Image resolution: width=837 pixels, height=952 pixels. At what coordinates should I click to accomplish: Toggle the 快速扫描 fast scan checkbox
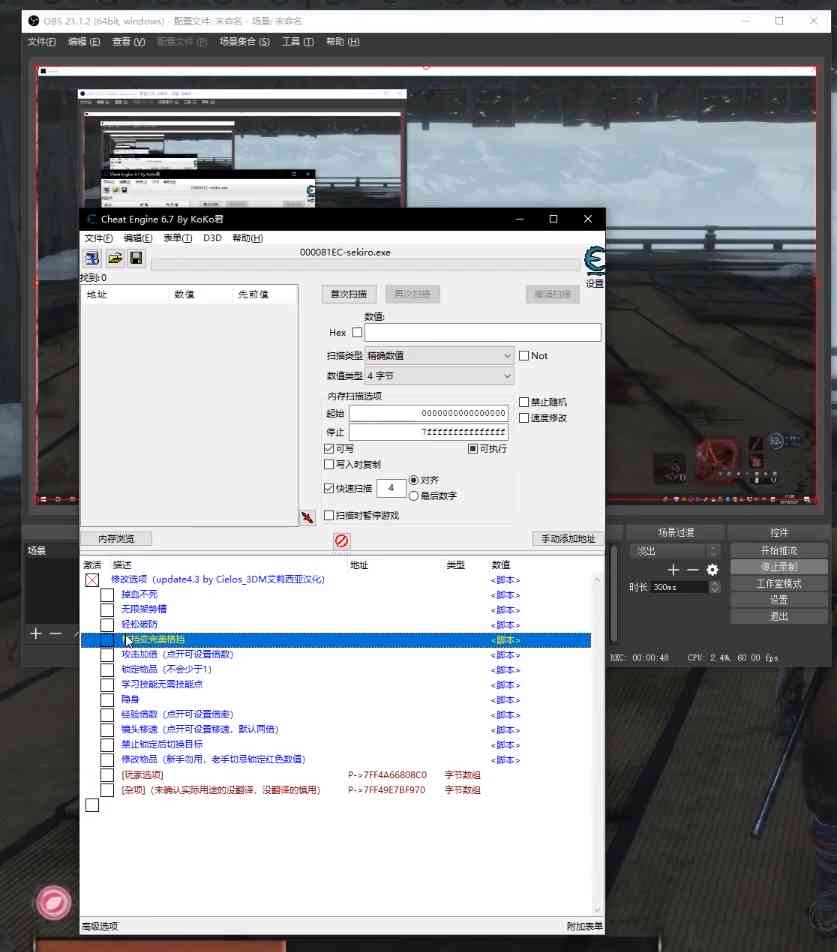click(329, 488)
